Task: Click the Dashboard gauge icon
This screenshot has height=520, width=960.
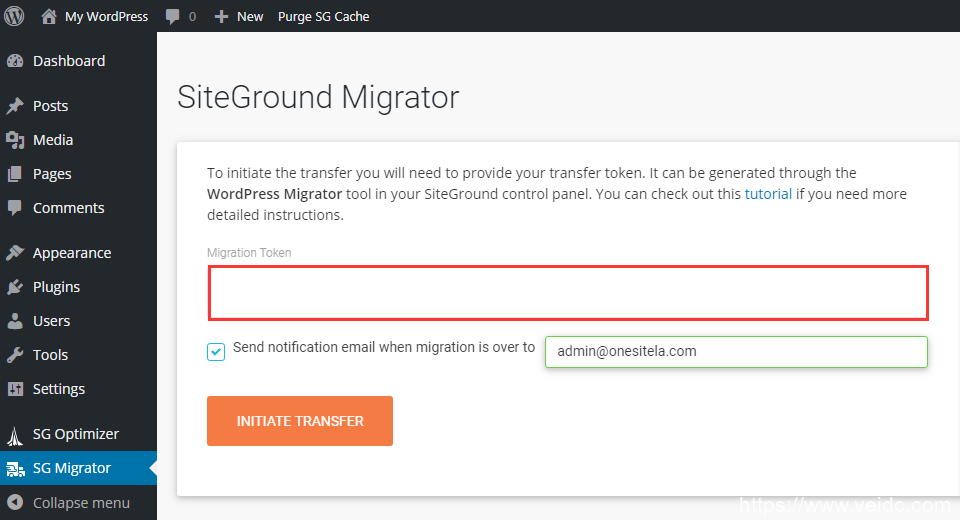Action: pyautogui.click(x=15, y=61)
